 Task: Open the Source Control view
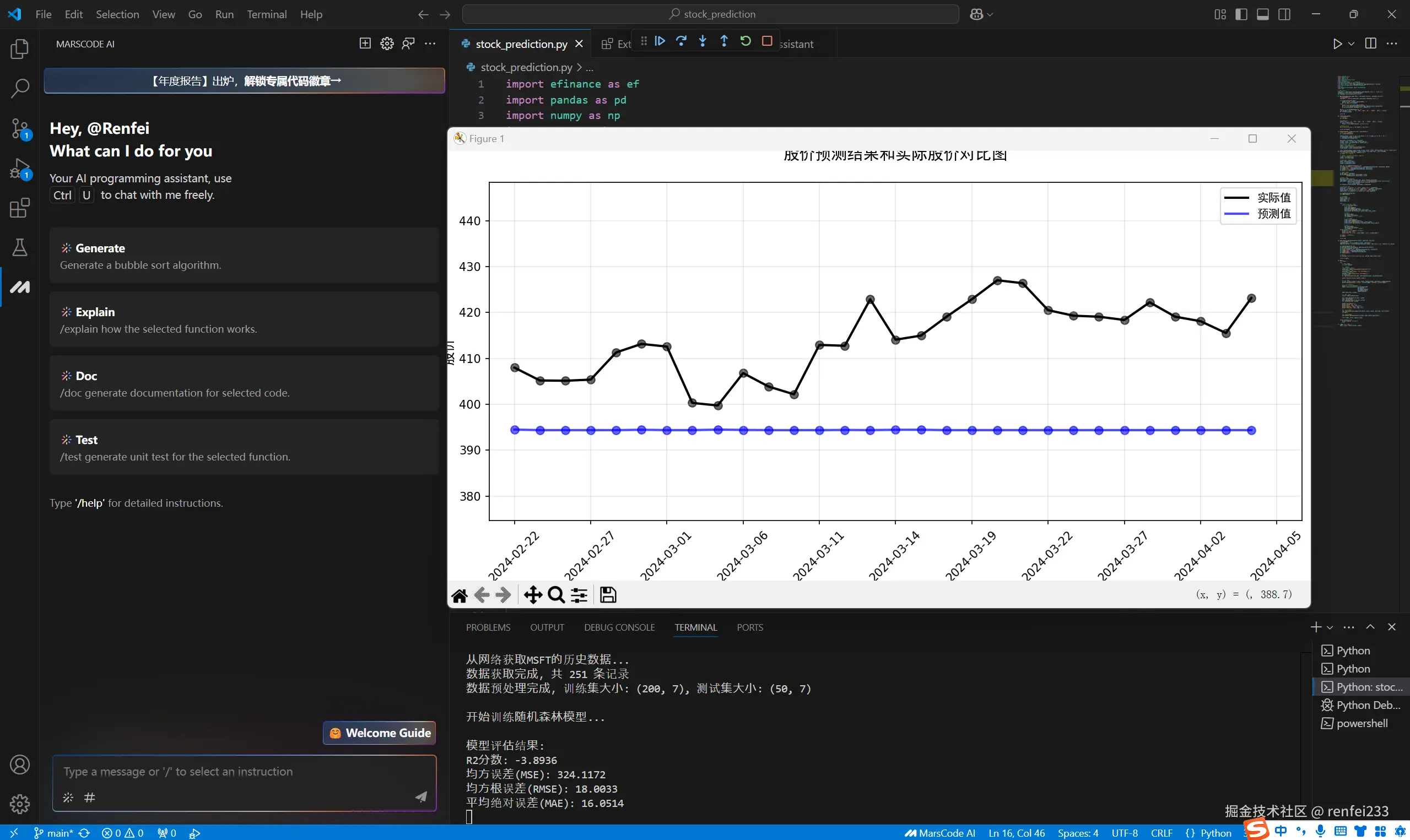coord(20,129)
